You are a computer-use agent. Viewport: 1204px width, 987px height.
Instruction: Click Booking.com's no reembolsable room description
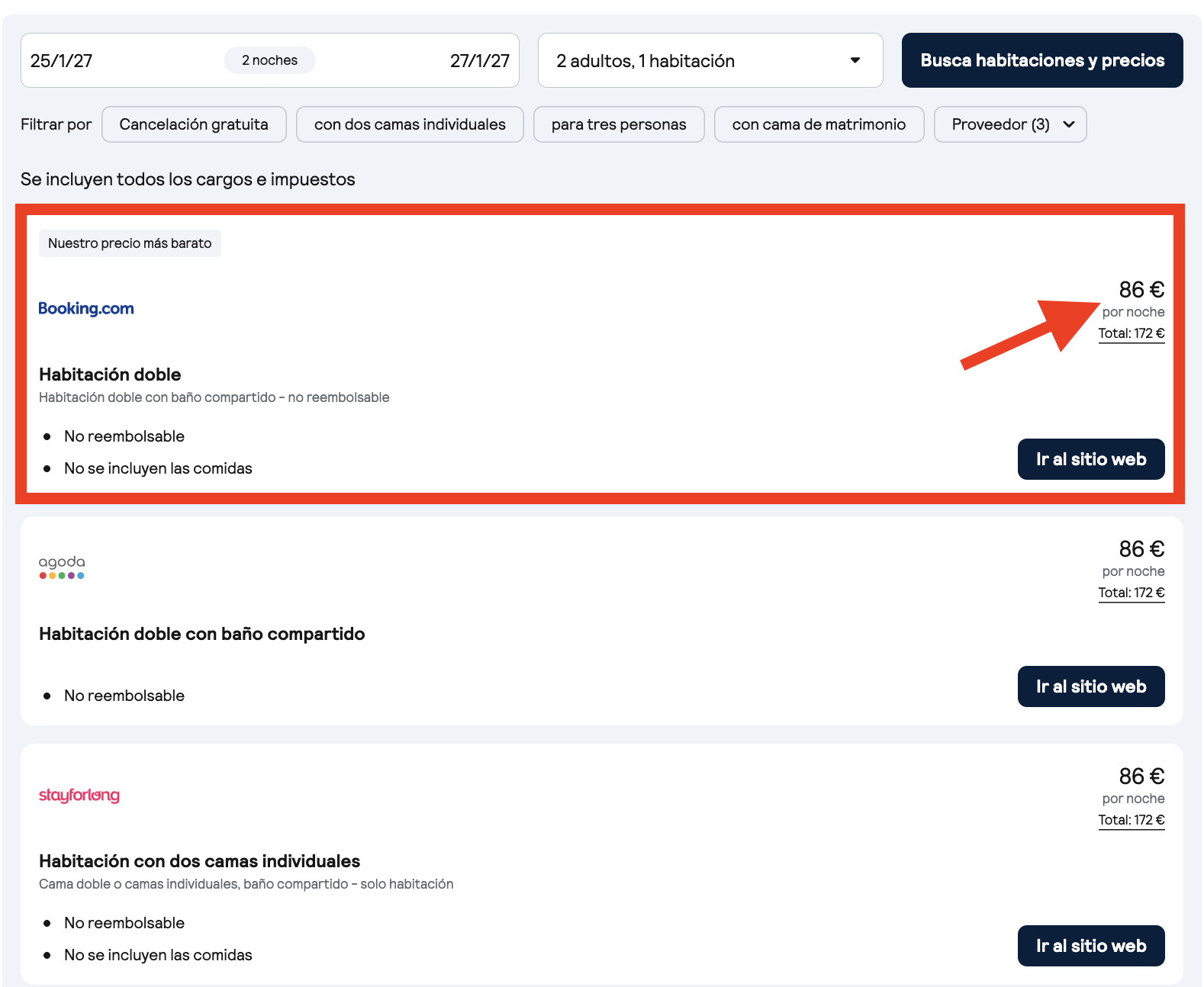pyautogui.click(x=214, y=397)
